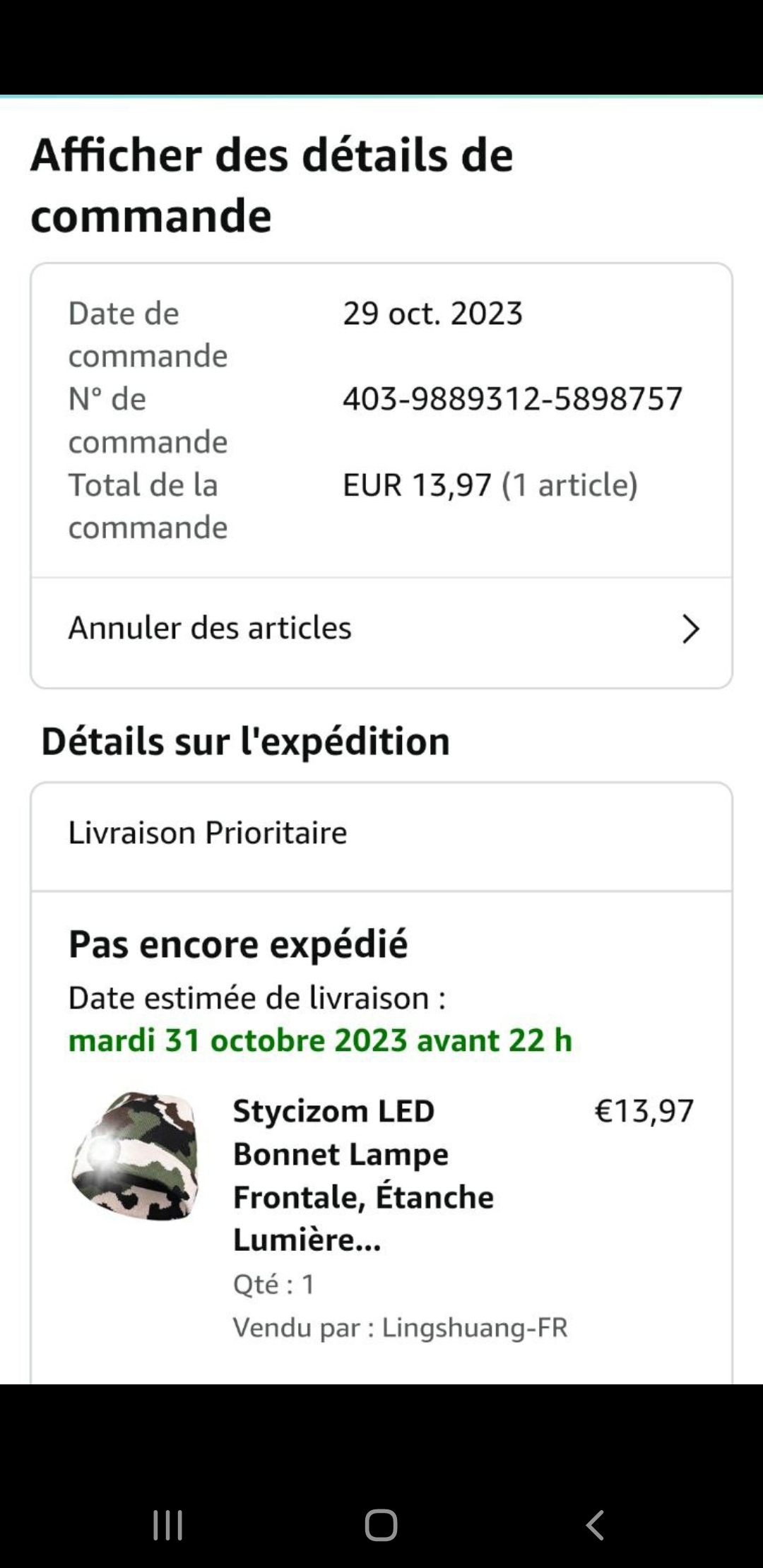Viewport: 763px width, 1568px height.
Task: Select the order number 403-9889312-5898757
Action: [x=512, y=399]
